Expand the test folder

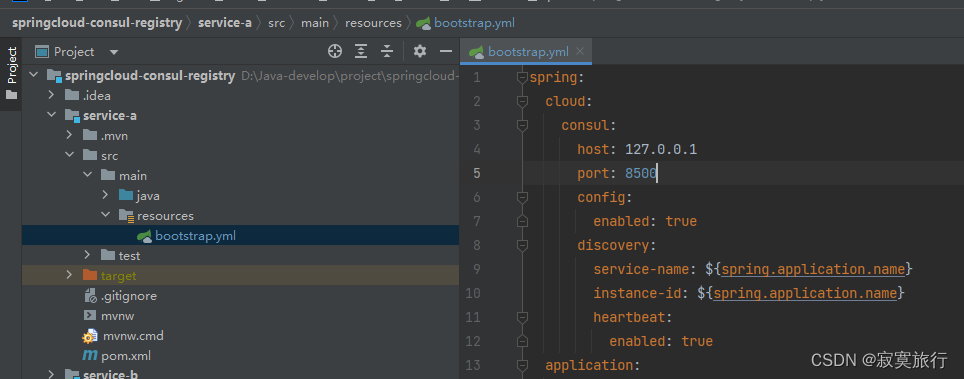(87, 255)
